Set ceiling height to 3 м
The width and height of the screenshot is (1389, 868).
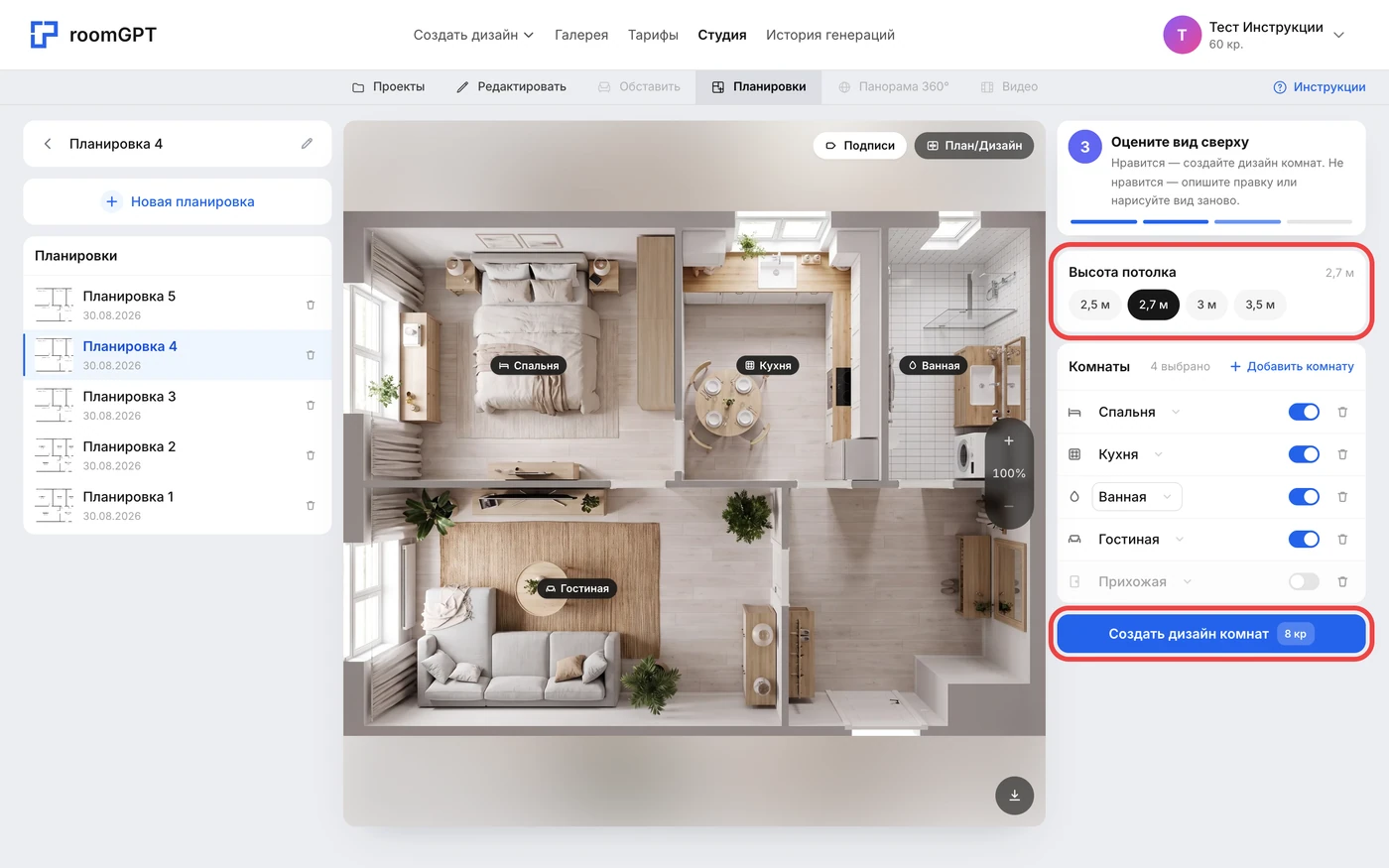click(x=1206, y=305)
